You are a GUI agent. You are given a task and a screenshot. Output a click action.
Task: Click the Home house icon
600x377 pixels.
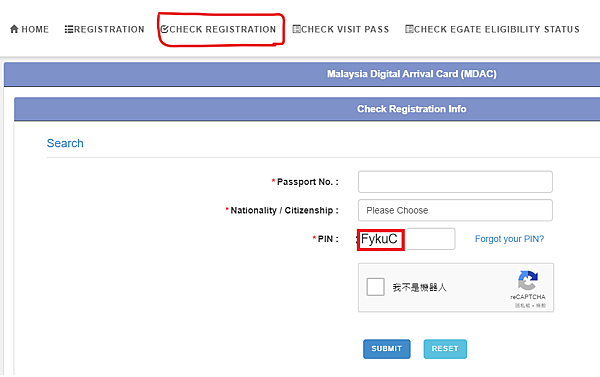[x=14, y=29]
